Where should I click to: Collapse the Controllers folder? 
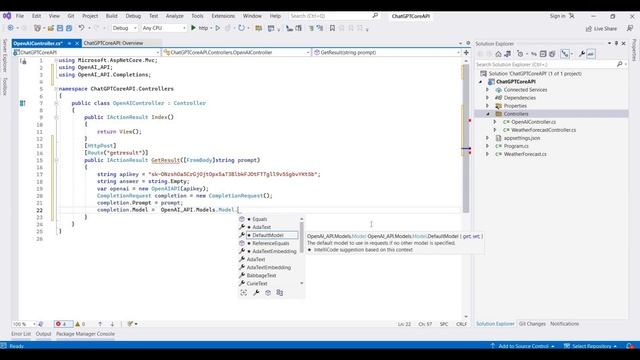click(488, 114)
